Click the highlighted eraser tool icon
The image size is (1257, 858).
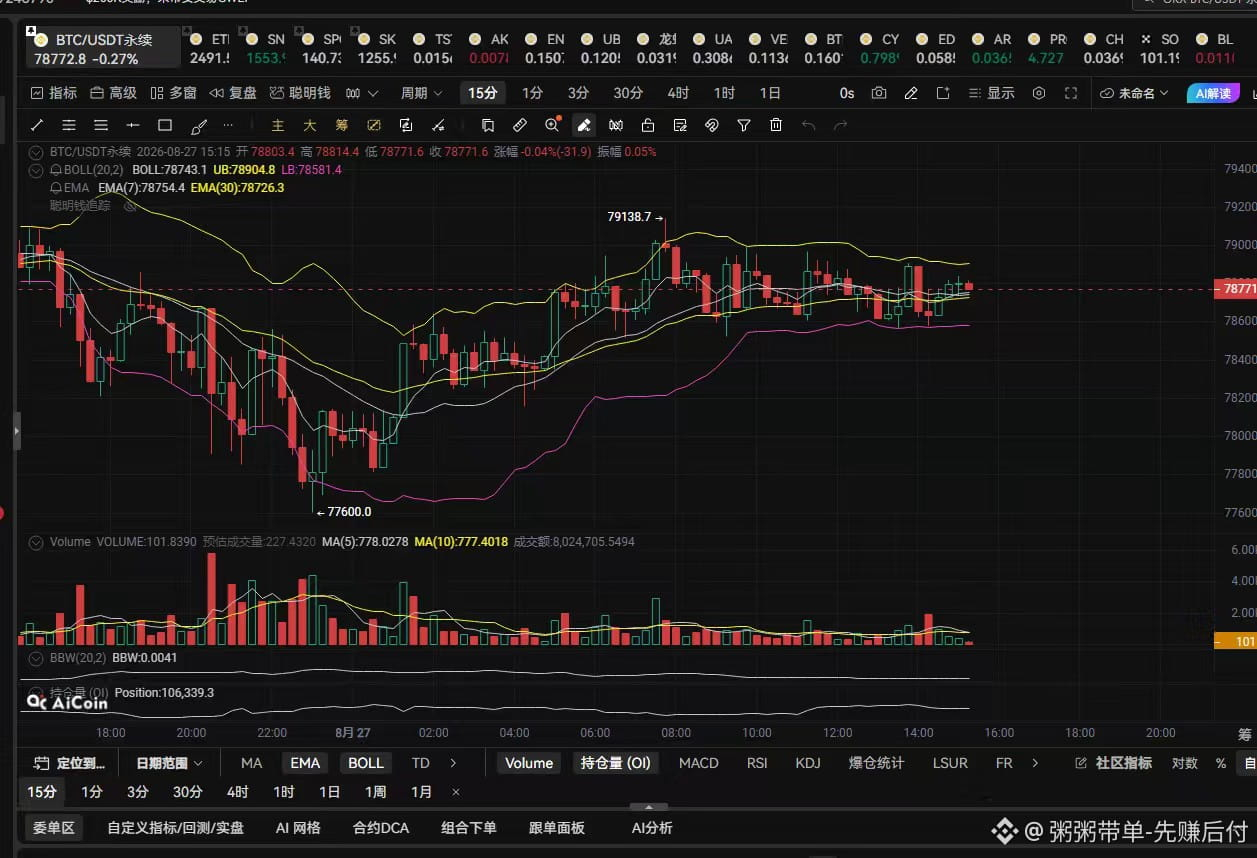click(584, 126)
